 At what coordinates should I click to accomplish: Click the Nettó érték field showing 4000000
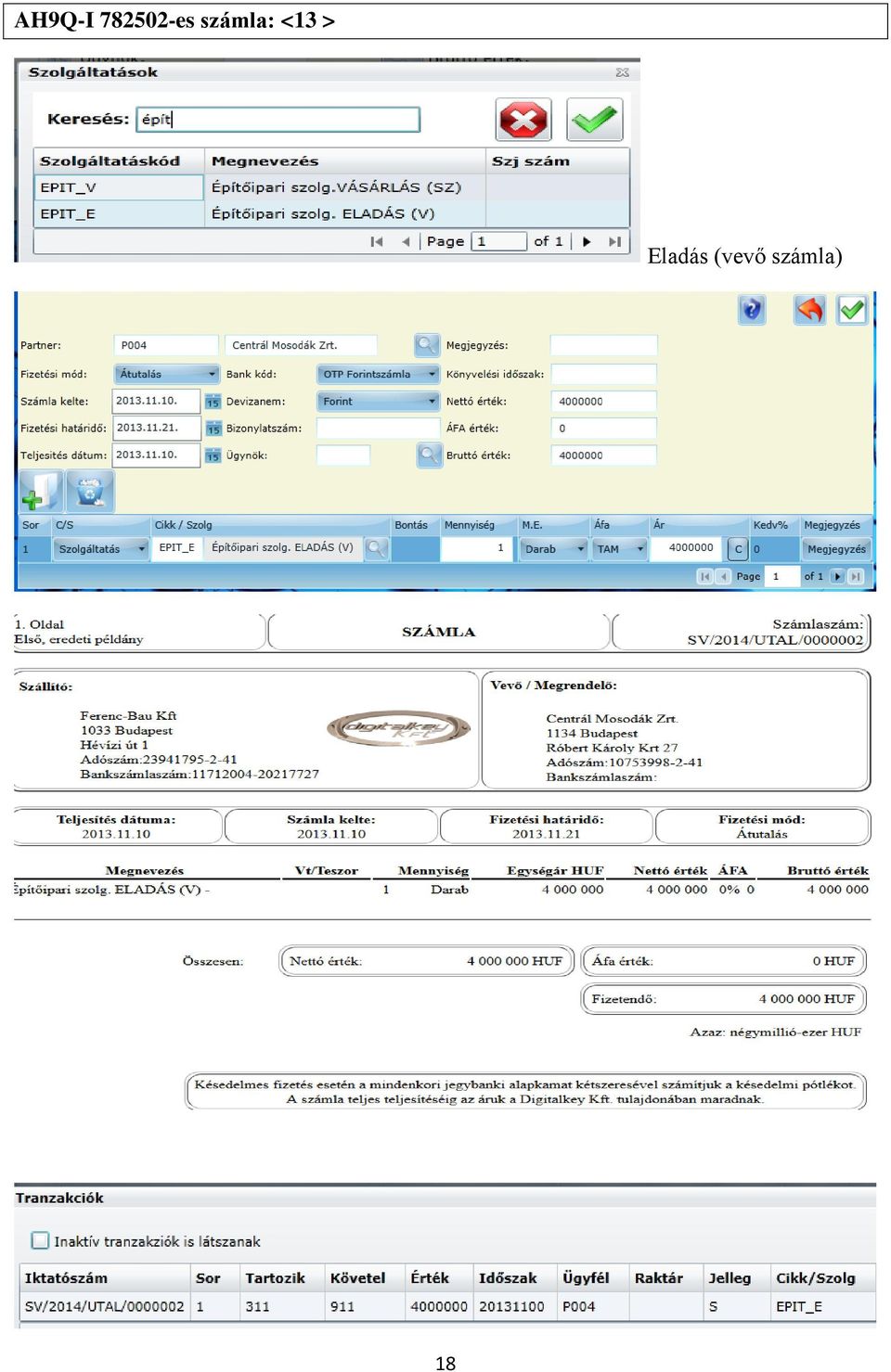(604, 402)
